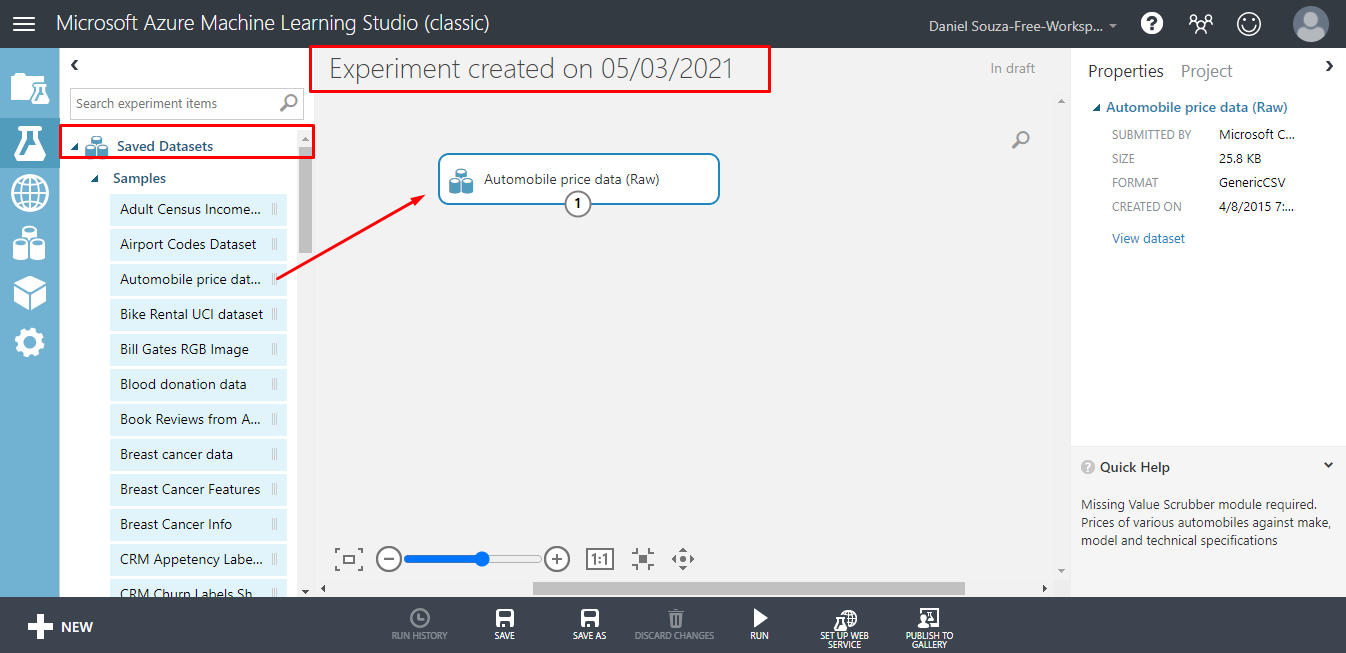Open the hamburger navigation menu
Image resolution: width=1346 pixels, height=653 pixels.
click(23, 23)
